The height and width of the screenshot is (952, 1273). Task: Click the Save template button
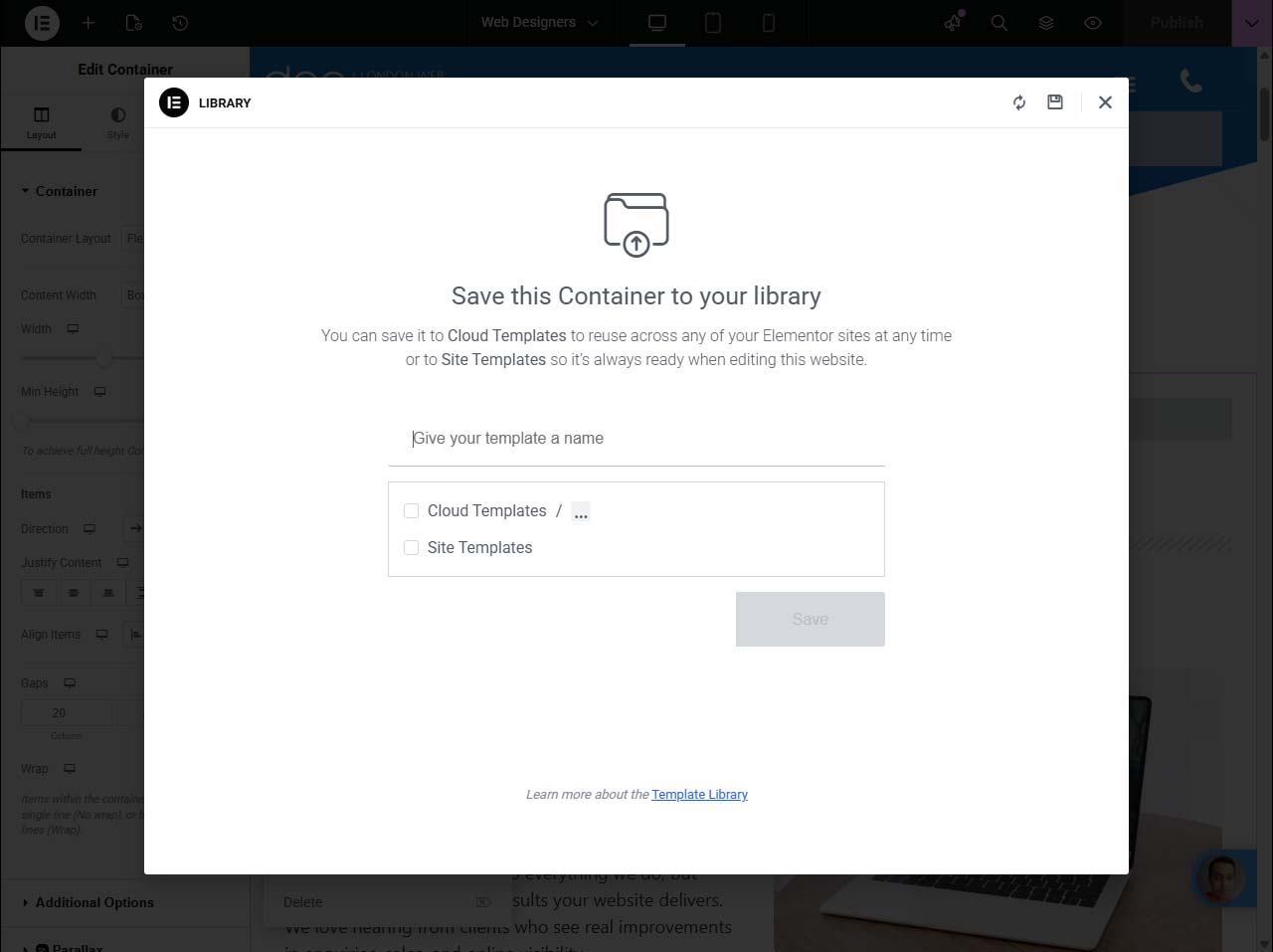[x=810, y=619]
